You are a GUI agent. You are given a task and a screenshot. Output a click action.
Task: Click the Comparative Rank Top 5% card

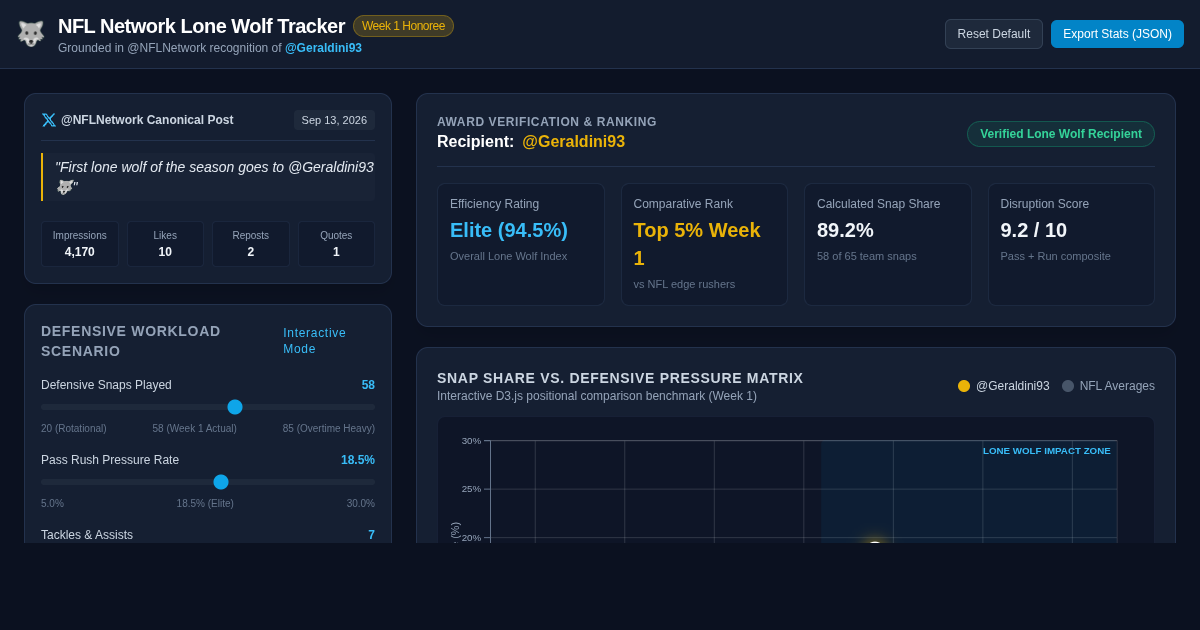pyautogui.click(x=704, y=244)
